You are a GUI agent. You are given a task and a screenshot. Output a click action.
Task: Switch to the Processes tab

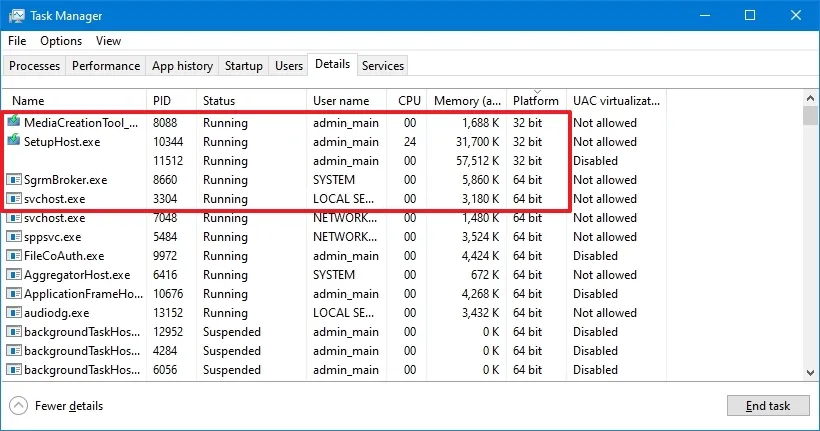click(35, 66)
